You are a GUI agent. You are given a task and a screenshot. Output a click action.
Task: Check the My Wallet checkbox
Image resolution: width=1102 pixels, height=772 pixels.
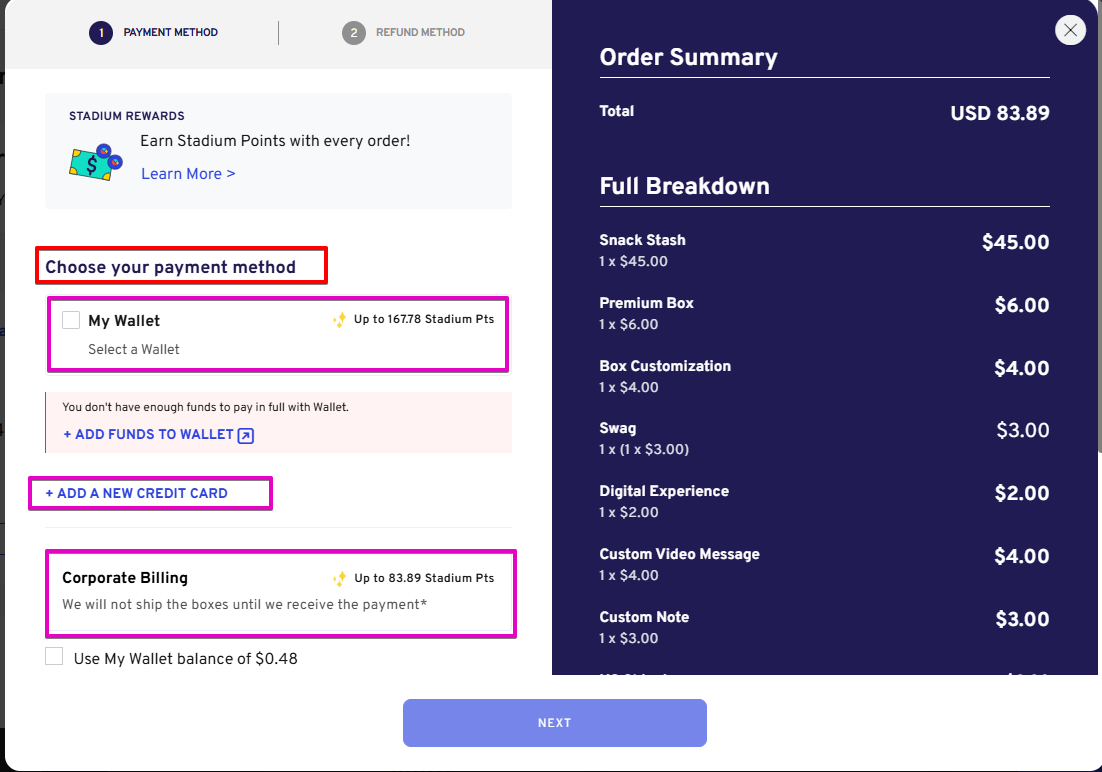tap(71, 320)
